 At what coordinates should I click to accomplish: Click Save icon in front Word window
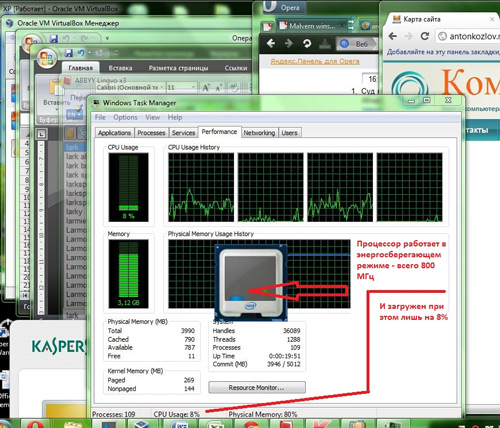pyautogui.click(x=68, y=53)
